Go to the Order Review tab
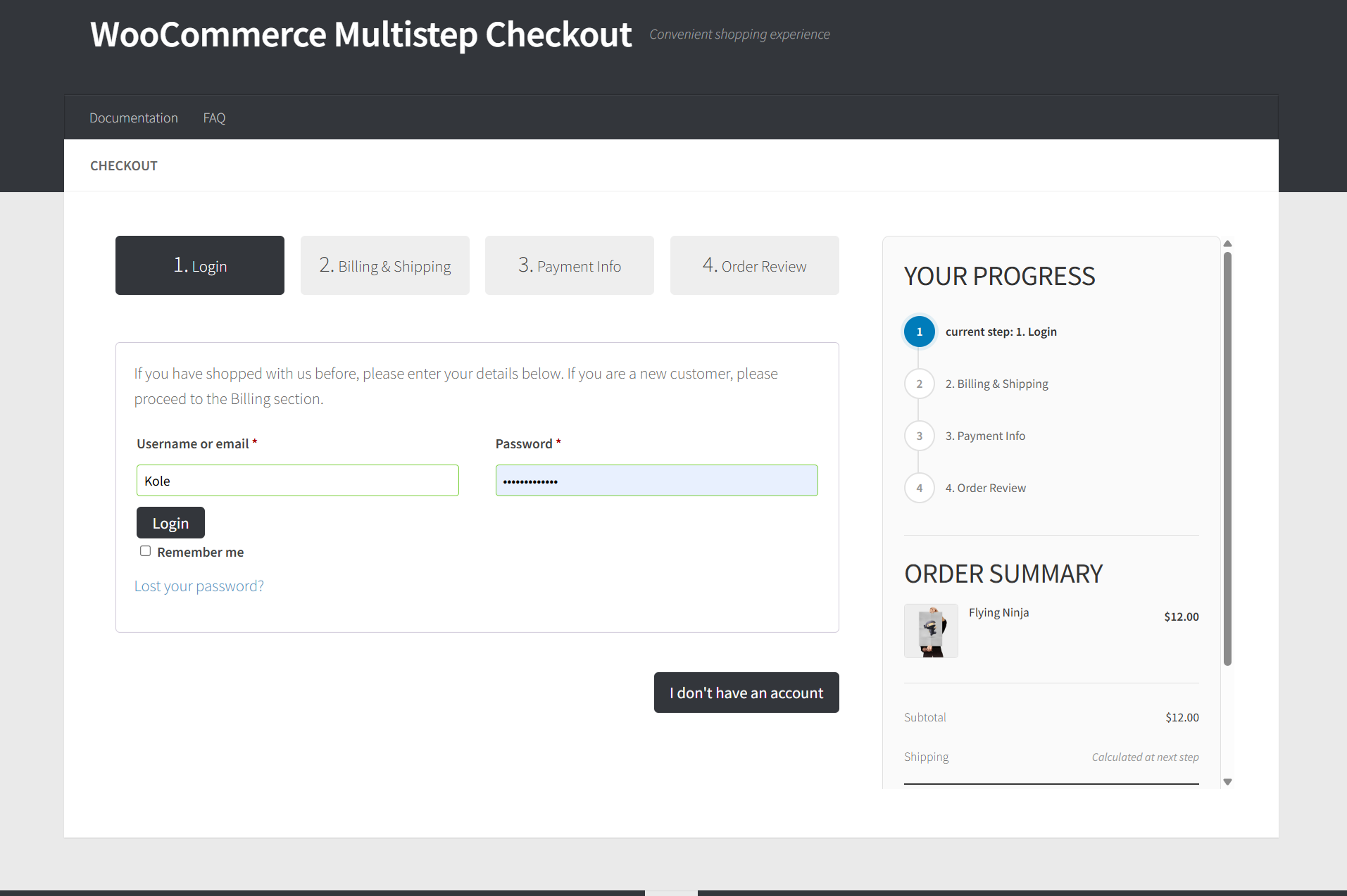 754,265
